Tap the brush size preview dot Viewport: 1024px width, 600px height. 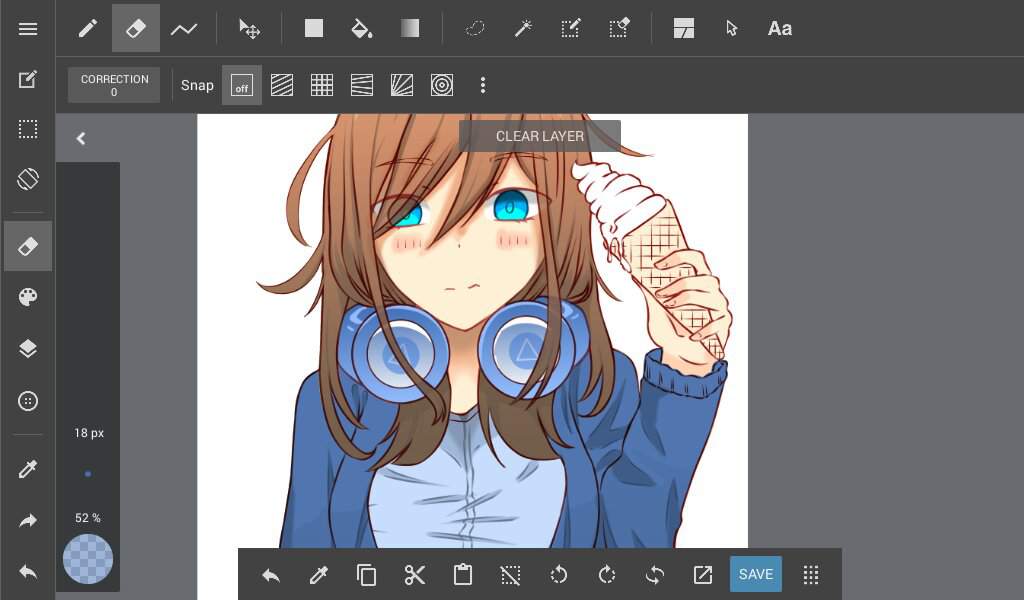click(x=88, y=474)
